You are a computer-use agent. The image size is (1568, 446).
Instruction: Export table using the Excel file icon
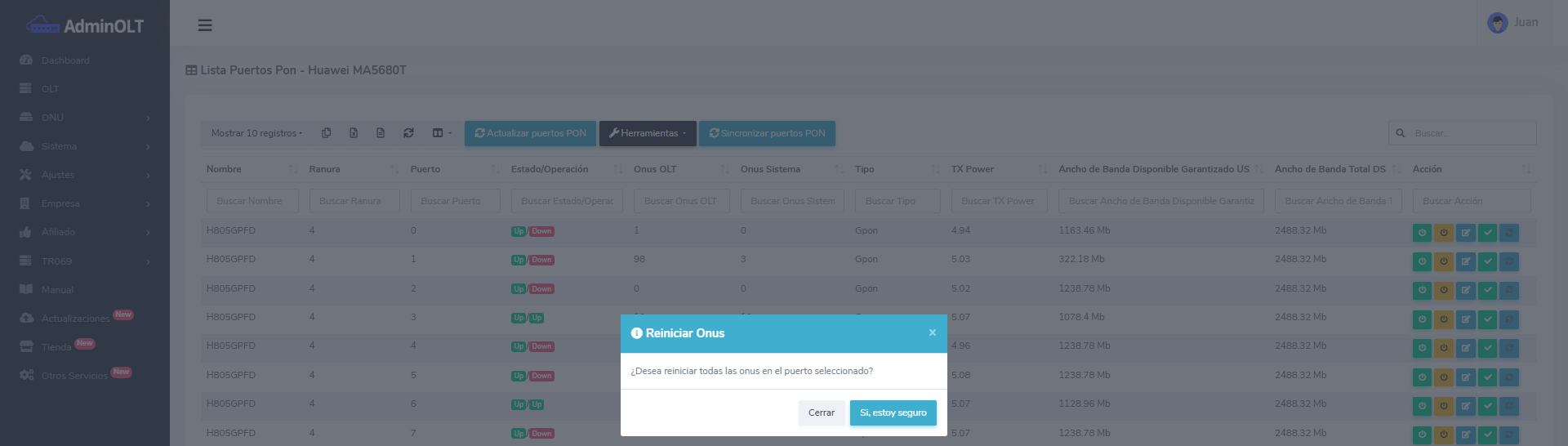click(354, 133)
